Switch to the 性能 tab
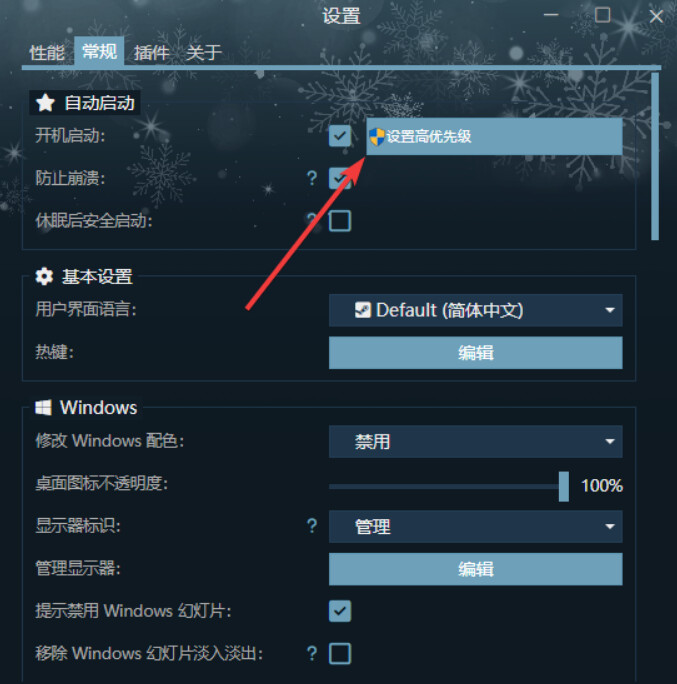Viewport: 677px width, 684px height. 47,53
